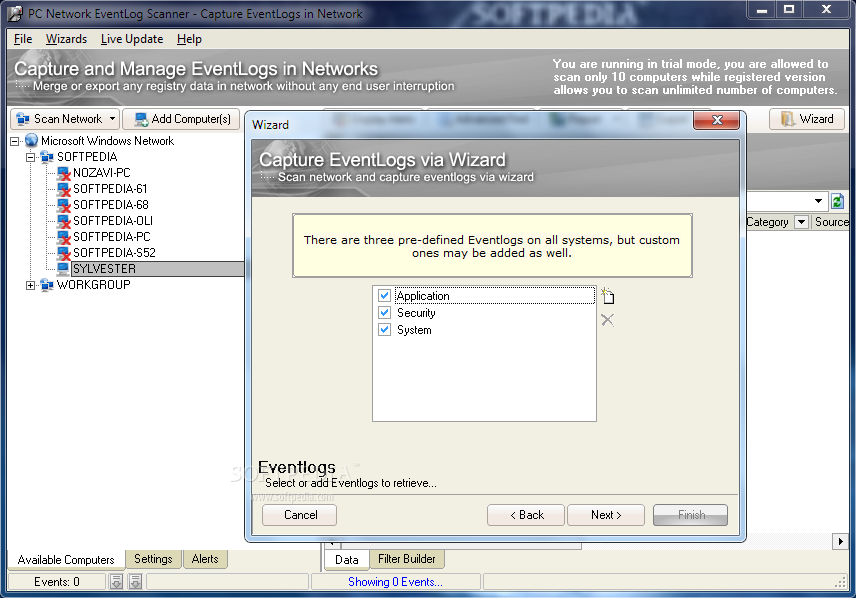The height and width of the screenshot is (598, 856).
Task: Click the WORKGROUP group icon
Action: [47, 285]
